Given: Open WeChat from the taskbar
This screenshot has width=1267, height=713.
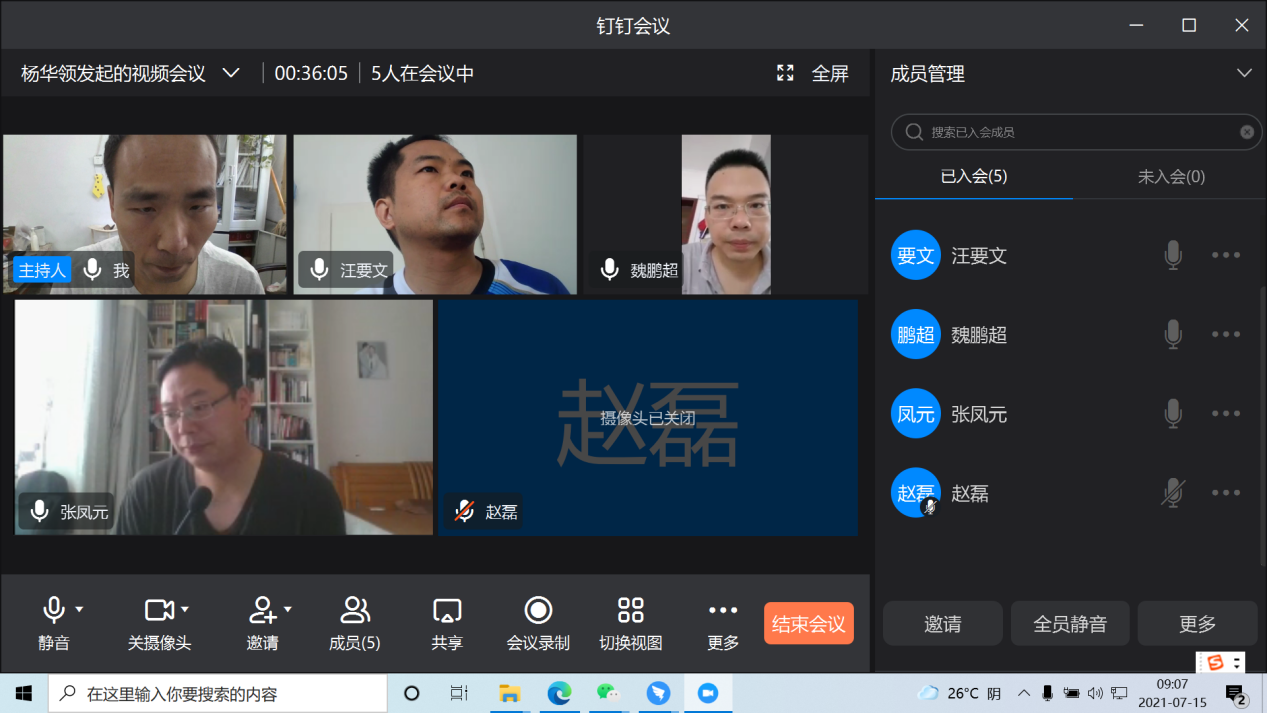Looking at the screenshot, I should tap(608, 693).
